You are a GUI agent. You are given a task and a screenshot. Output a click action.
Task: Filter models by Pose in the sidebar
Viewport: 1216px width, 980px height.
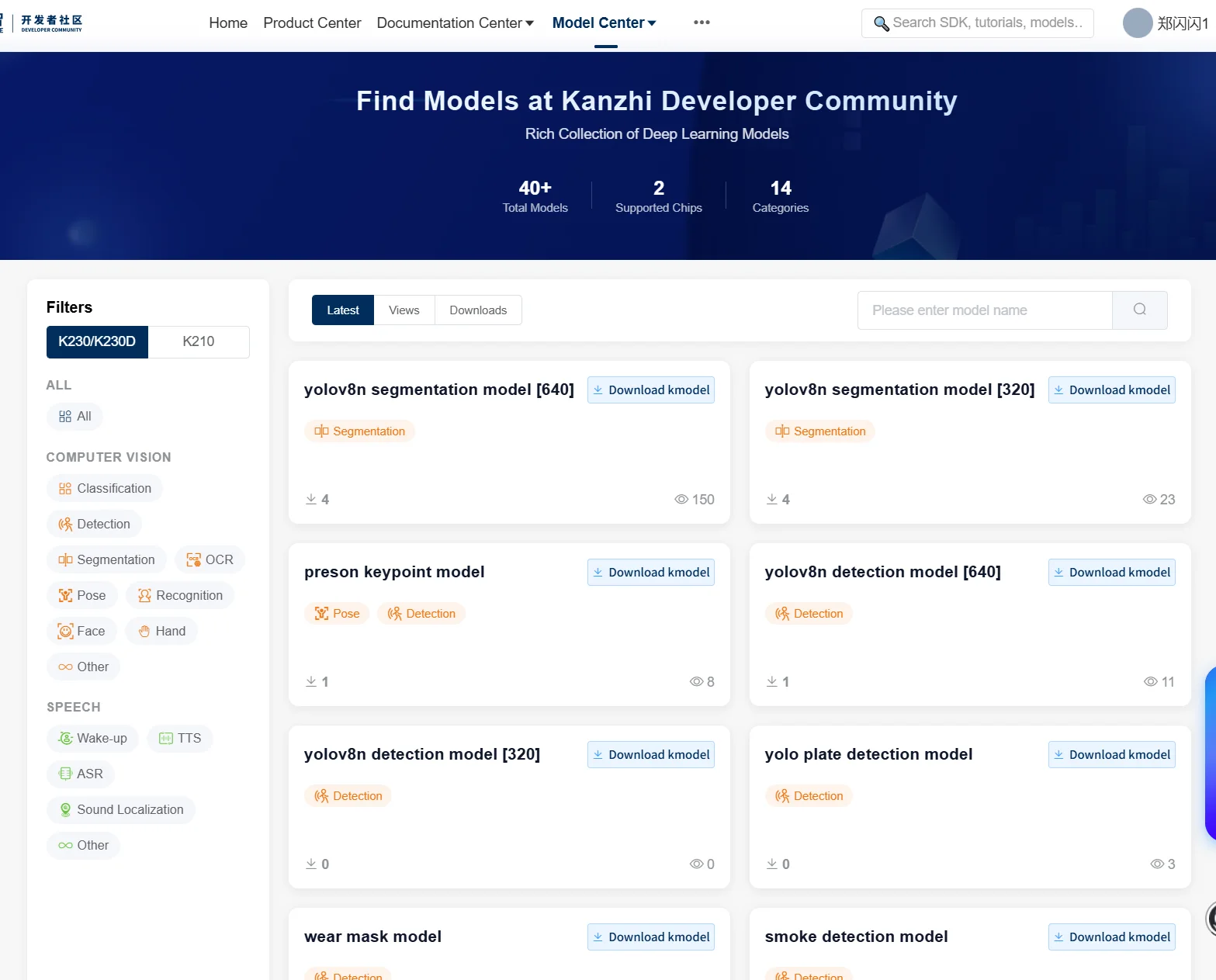pyautogui.click(x=82, y=596)
